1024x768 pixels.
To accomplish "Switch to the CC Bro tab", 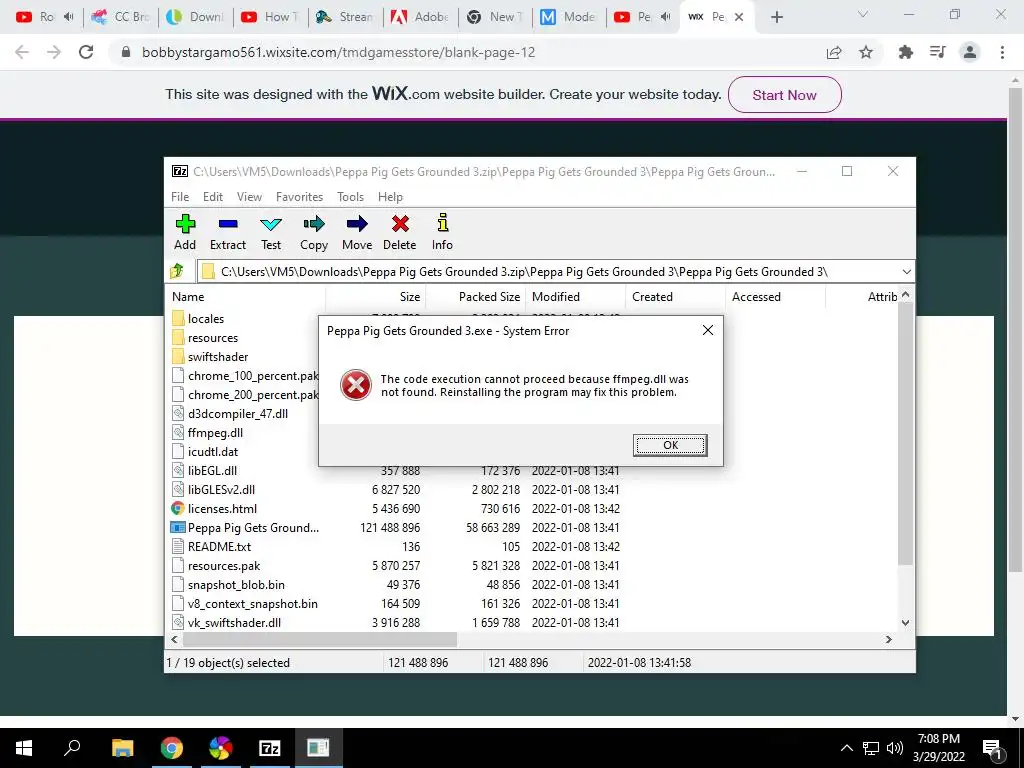I will coord(121,17).
